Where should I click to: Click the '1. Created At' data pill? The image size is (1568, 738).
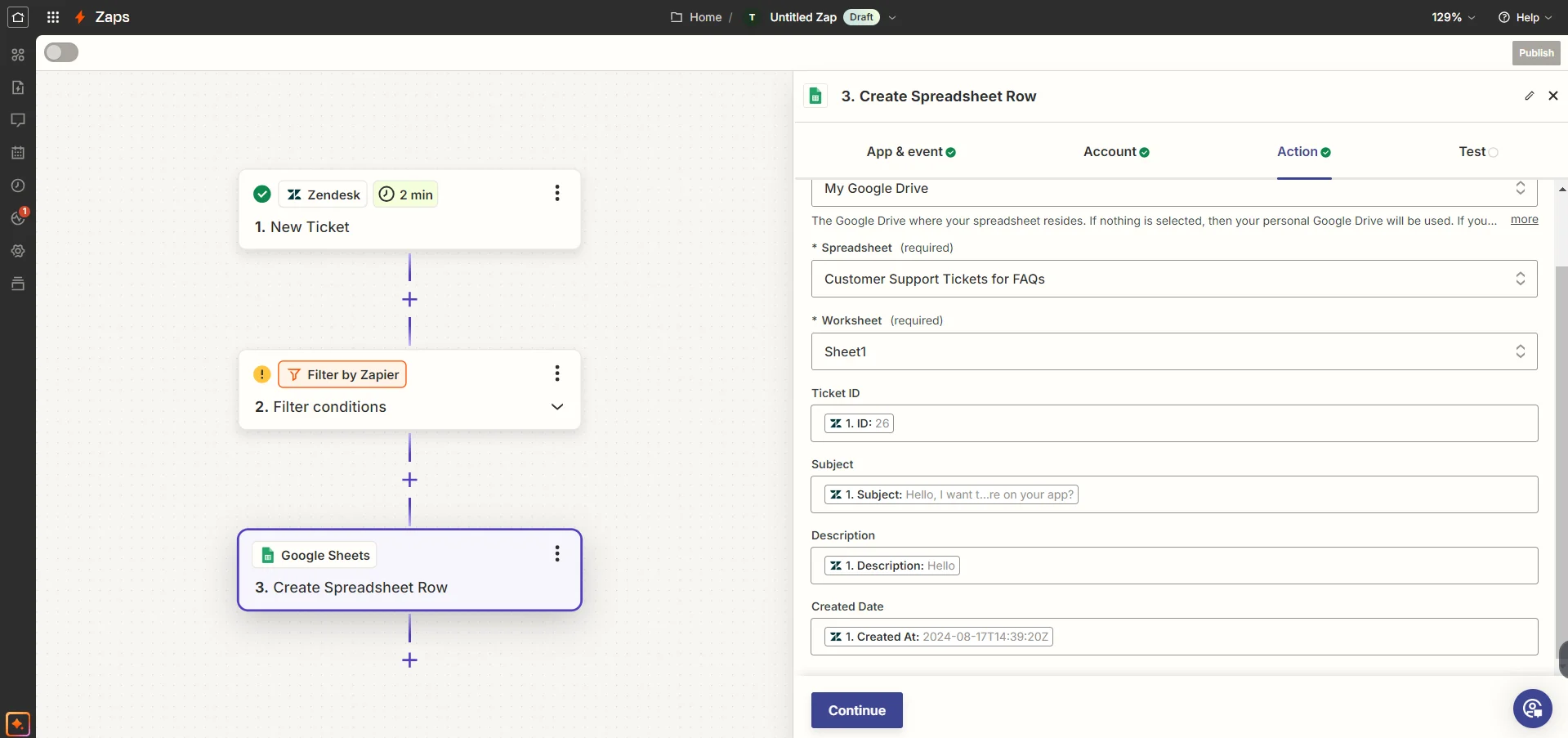939,637
